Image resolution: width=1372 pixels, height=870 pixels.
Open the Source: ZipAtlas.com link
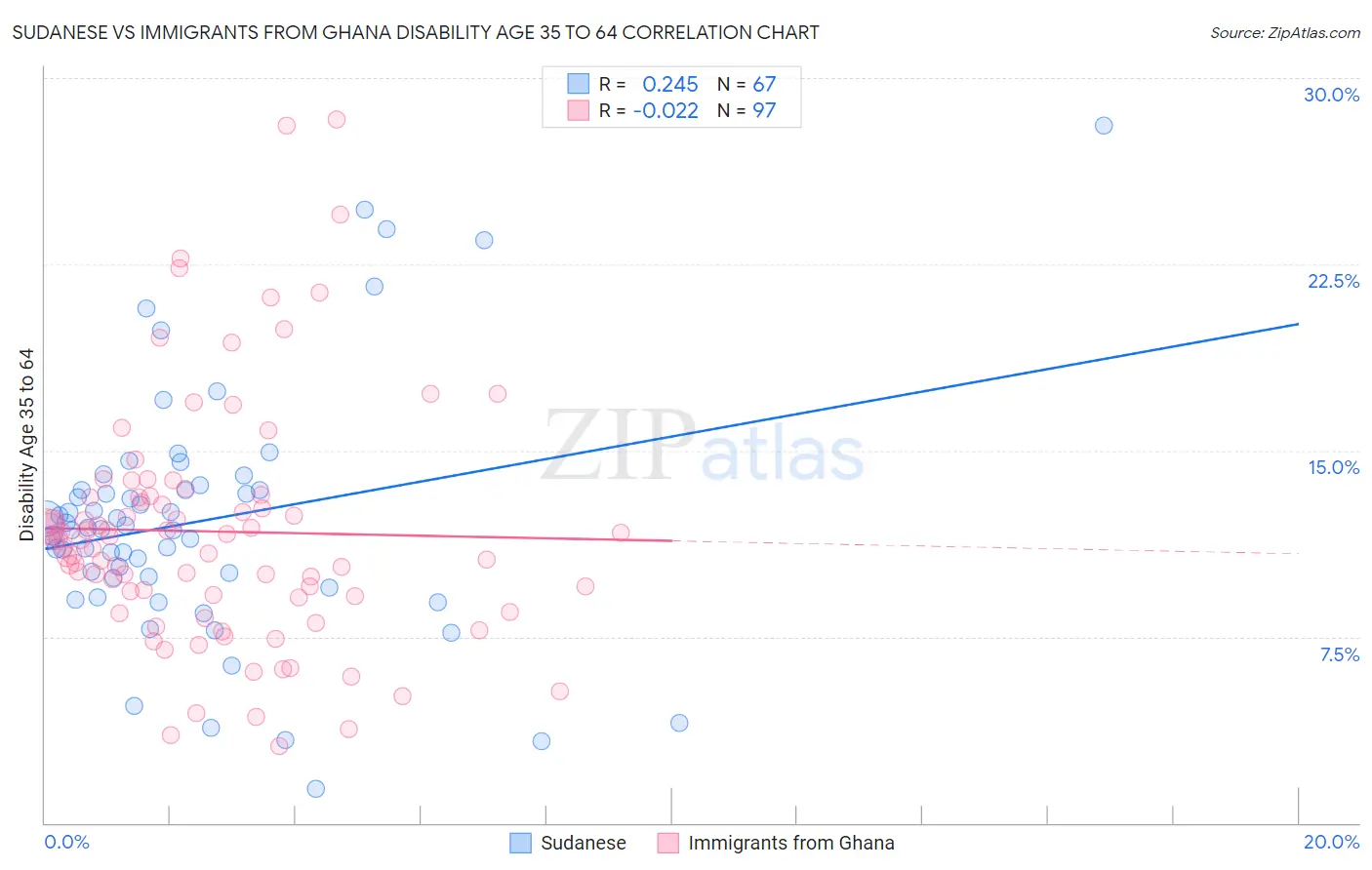tap(1285, 32)
